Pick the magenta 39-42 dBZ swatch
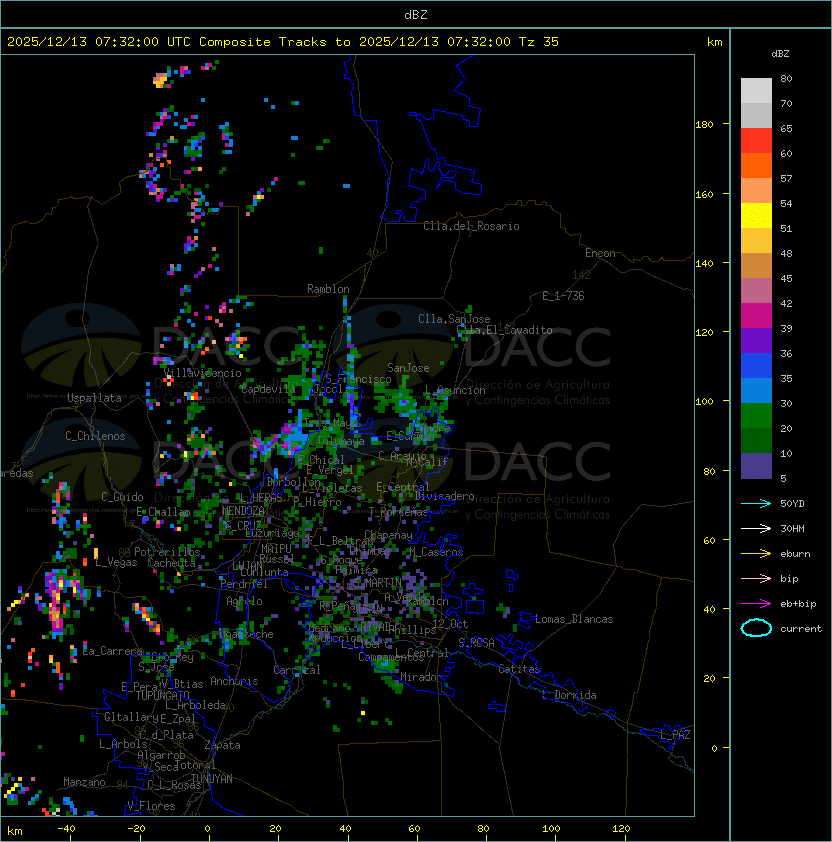 756,315
